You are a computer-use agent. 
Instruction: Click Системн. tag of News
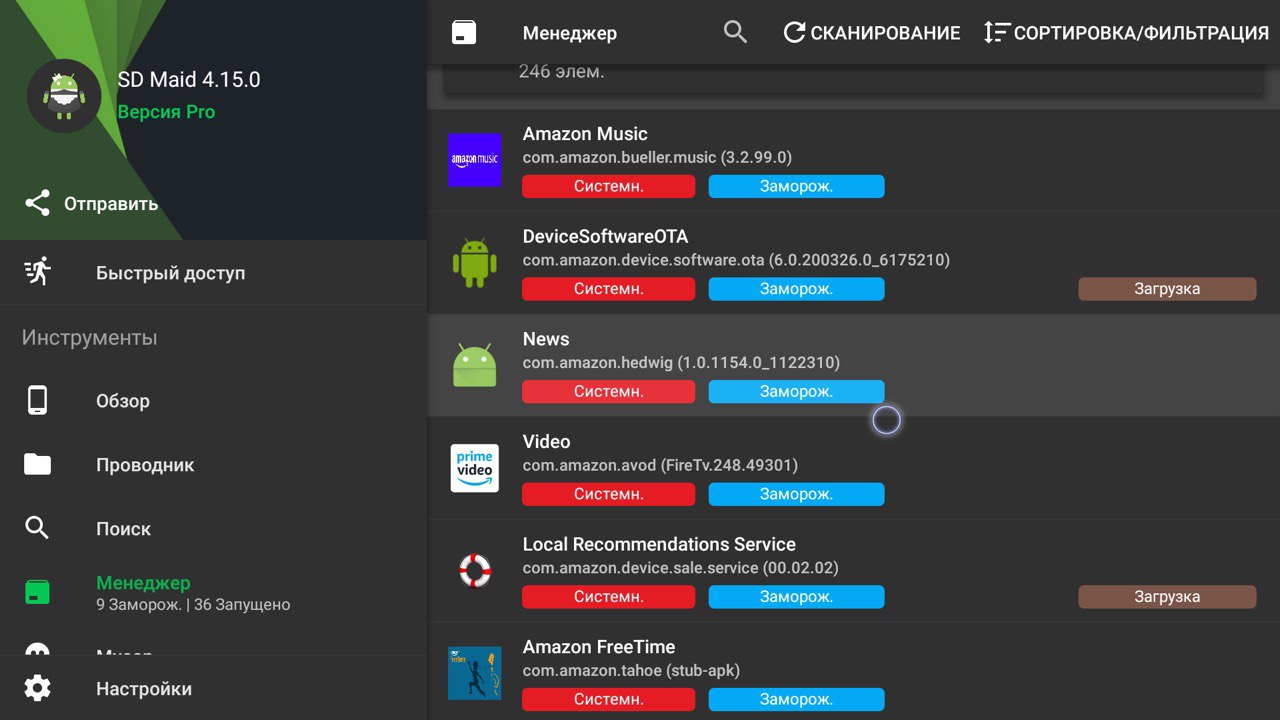tap(608, 391)
